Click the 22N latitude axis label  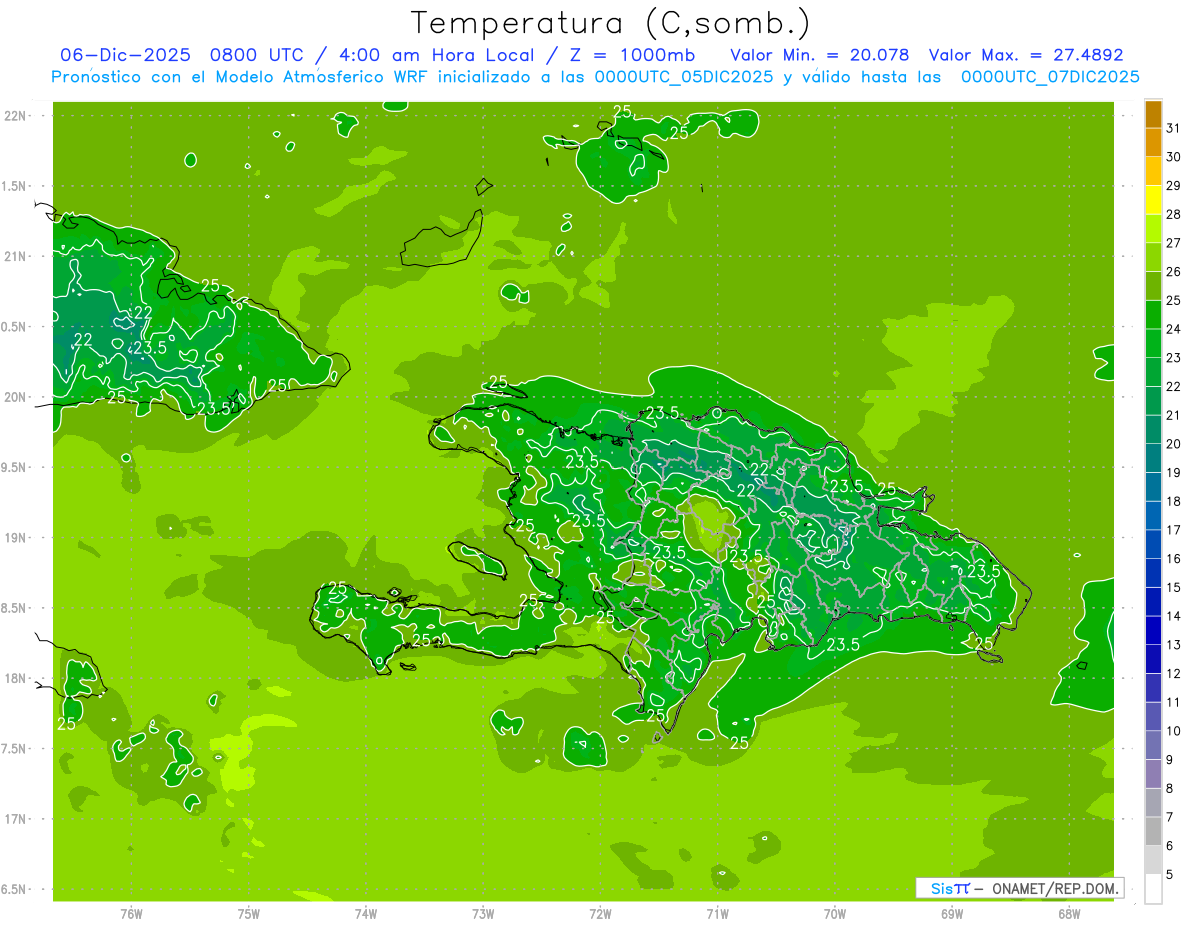point(16,115)
